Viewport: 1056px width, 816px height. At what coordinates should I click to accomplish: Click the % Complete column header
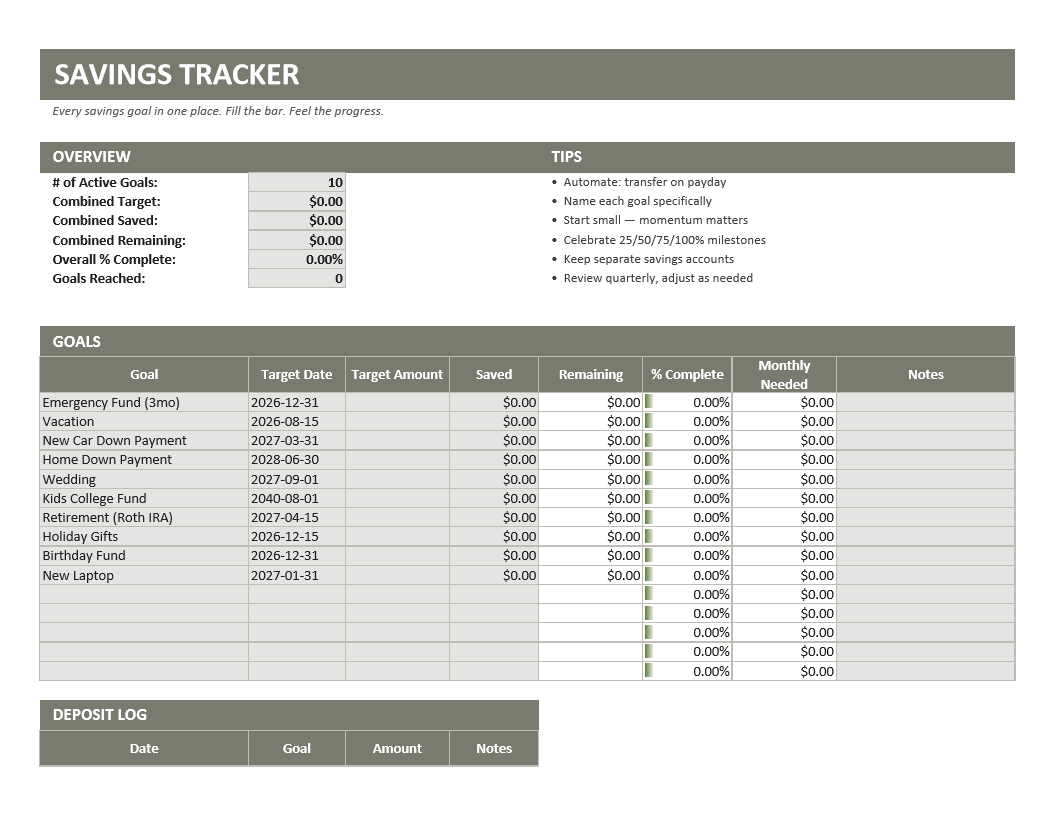pos(687,374)
